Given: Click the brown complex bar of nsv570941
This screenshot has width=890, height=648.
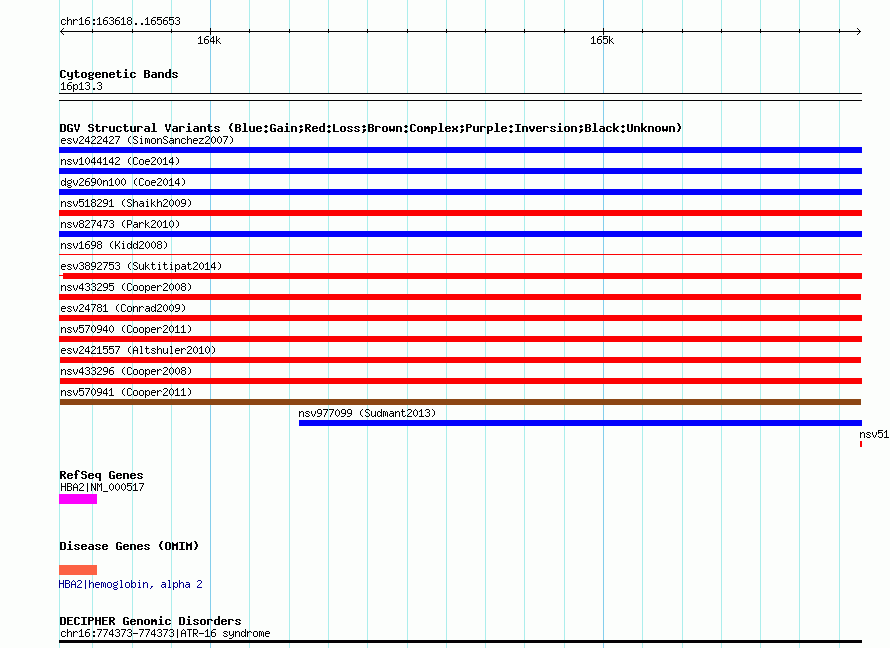Looking at the screenshot, I should [x=460, y=402].
